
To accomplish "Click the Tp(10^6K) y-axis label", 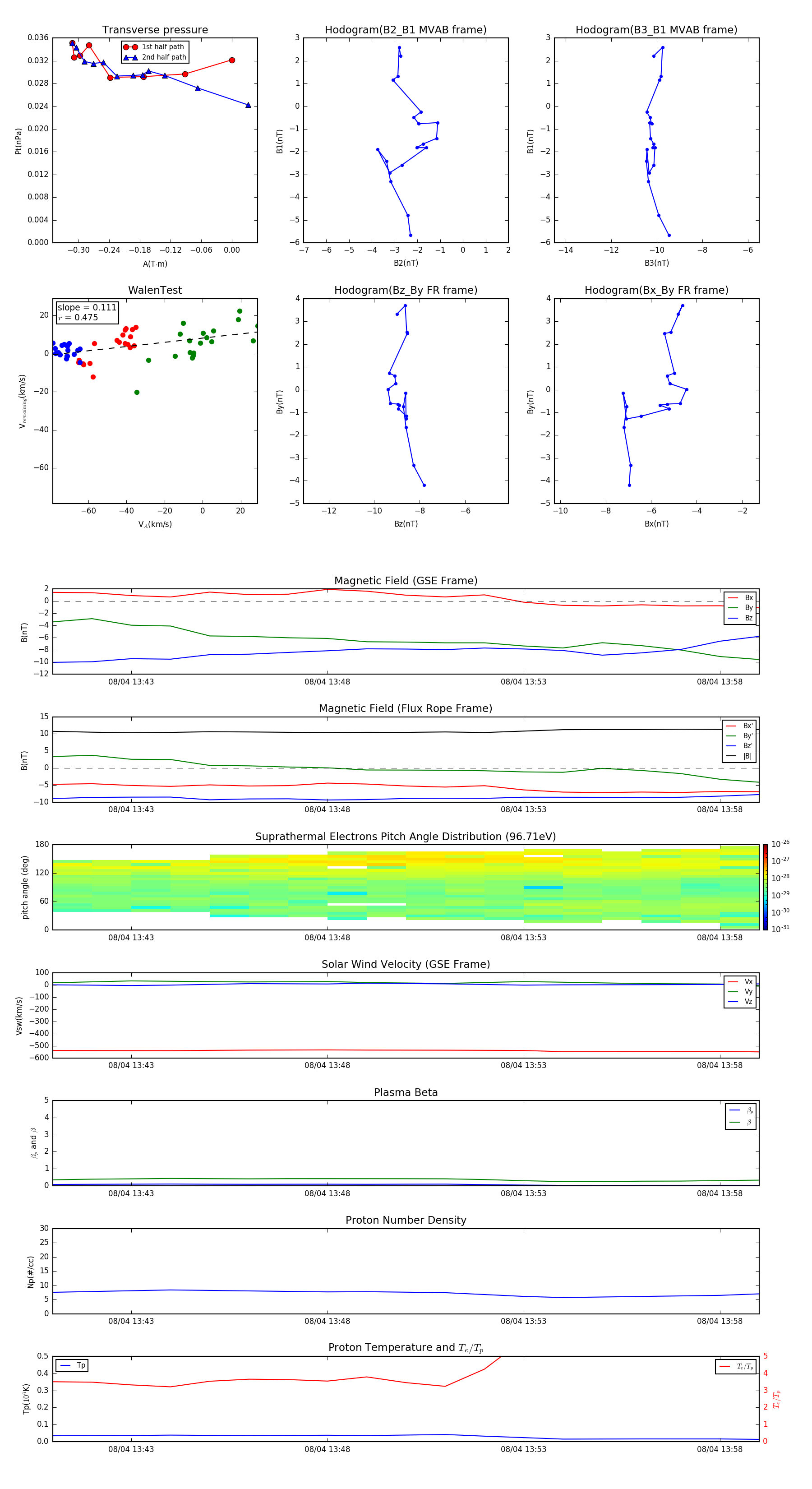I will coord(26,1399).
